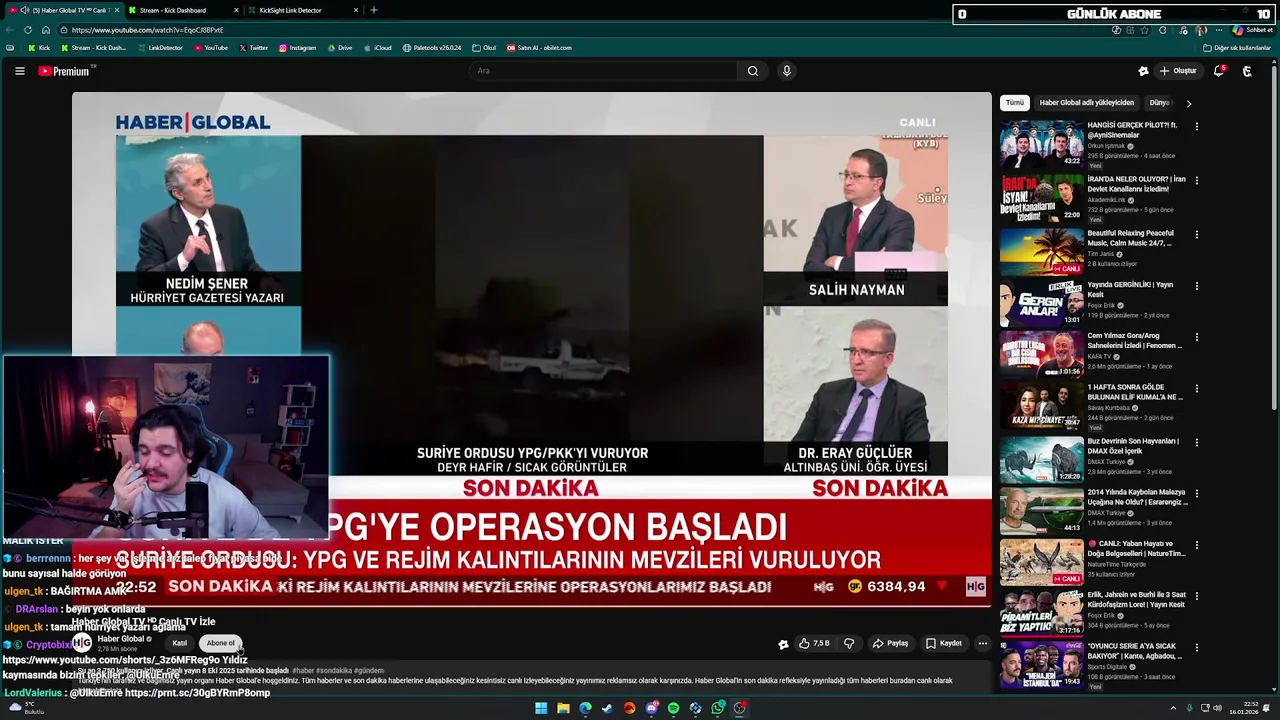Open the YouTube bookmark

(210, 48)
